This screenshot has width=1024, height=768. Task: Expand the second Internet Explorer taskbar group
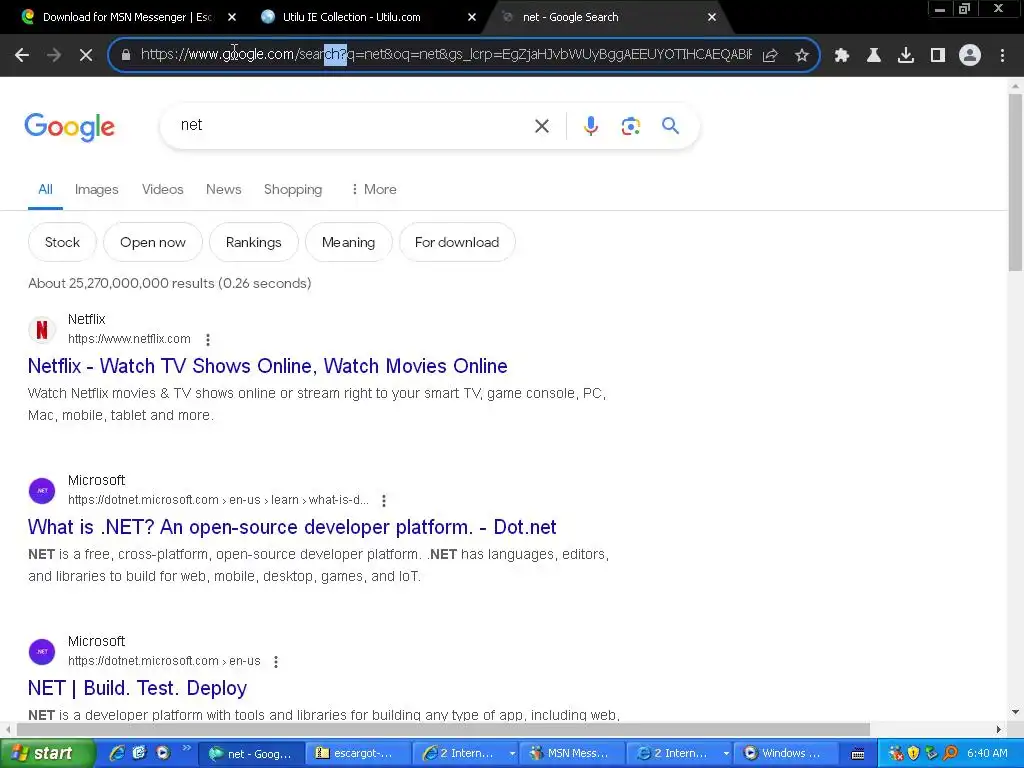click(x=726, y=754)
